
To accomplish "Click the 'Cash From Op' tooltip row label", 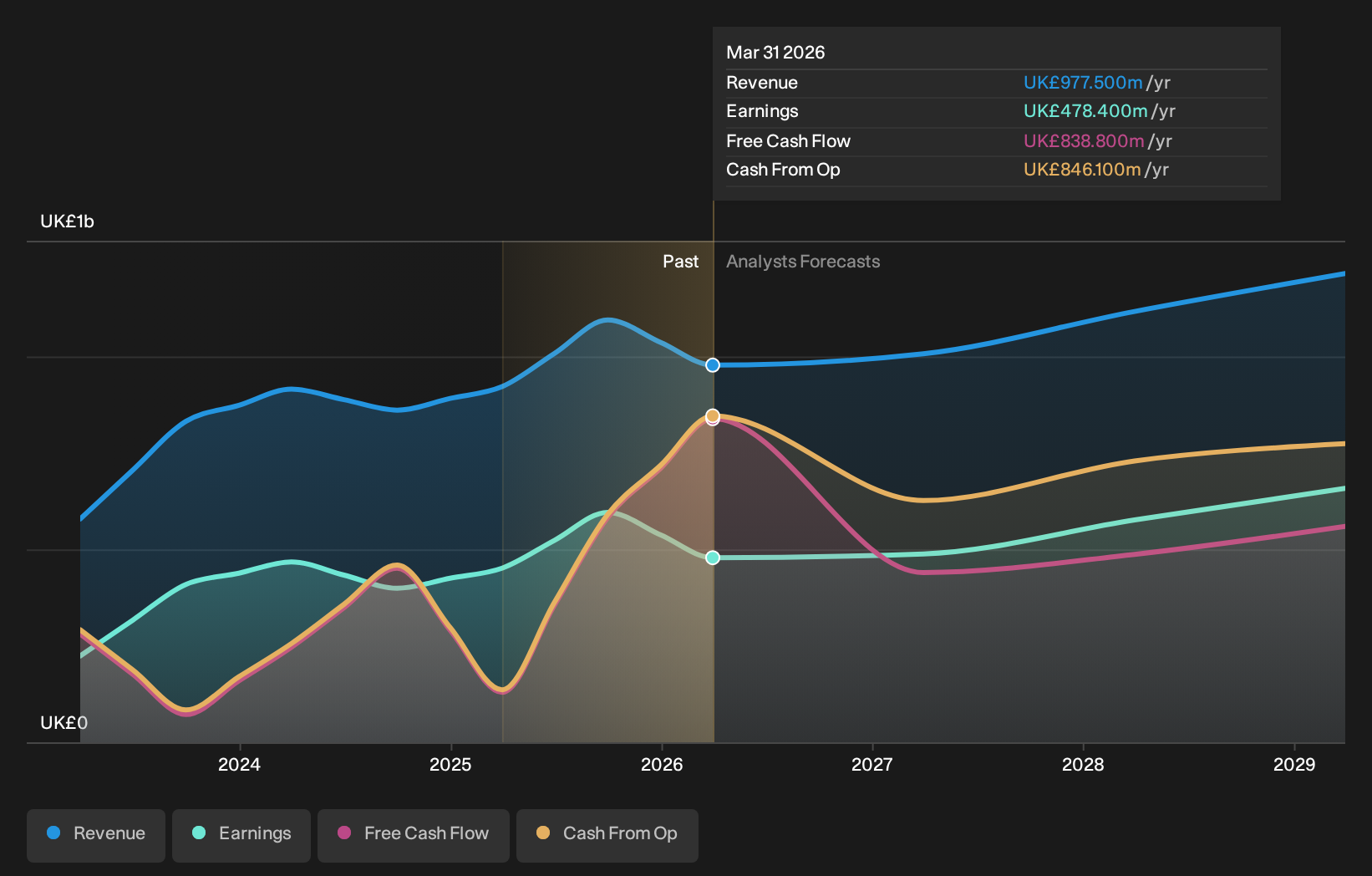I will click(x=783, y=170).
